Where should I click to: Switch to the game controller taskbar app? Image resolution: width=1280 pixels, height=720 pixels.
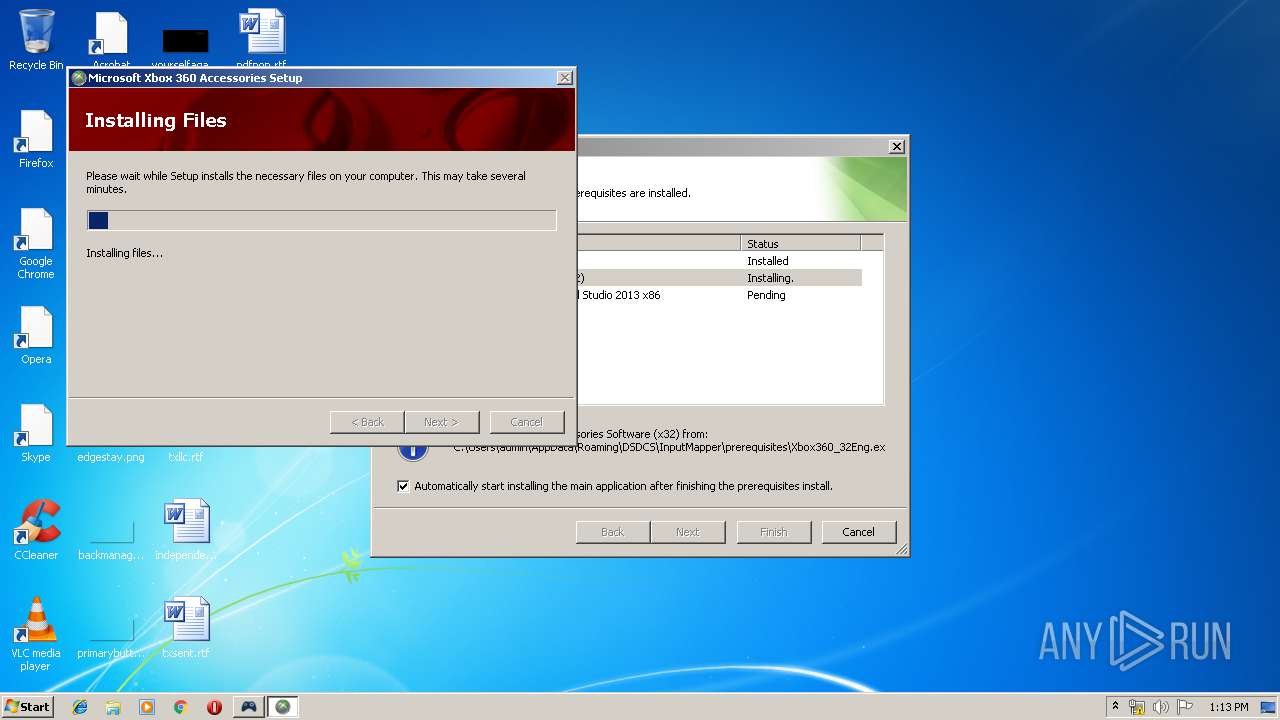(248, 707)
